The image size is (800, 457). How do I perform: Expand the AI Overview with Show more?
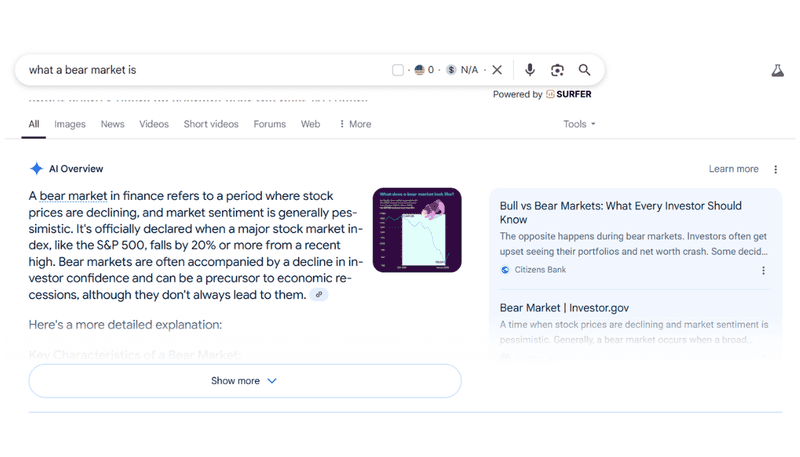pyautogui.click(x=245, y=381)
